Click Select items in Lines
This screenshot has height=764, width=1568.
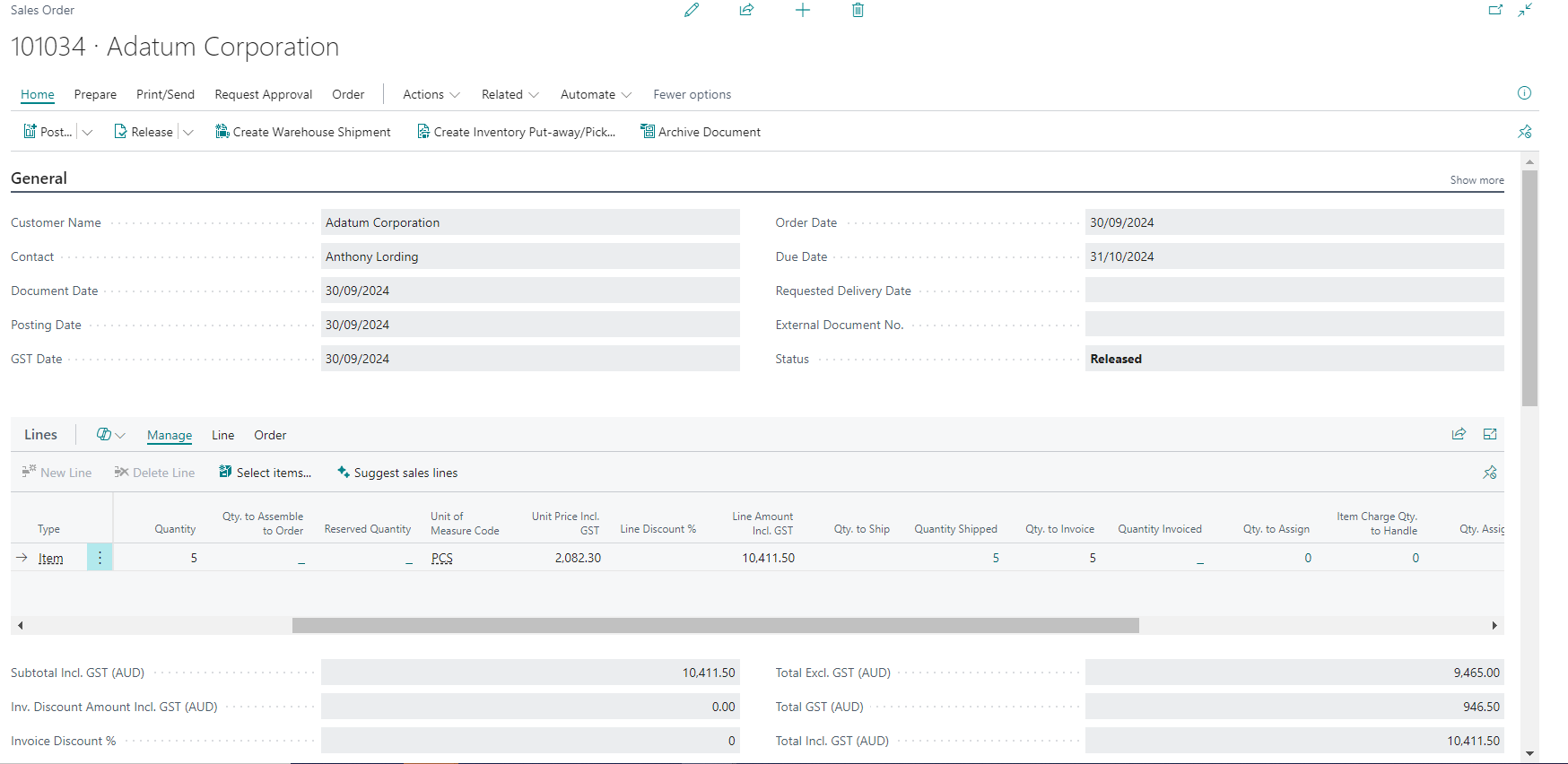(x=266, y=473)
